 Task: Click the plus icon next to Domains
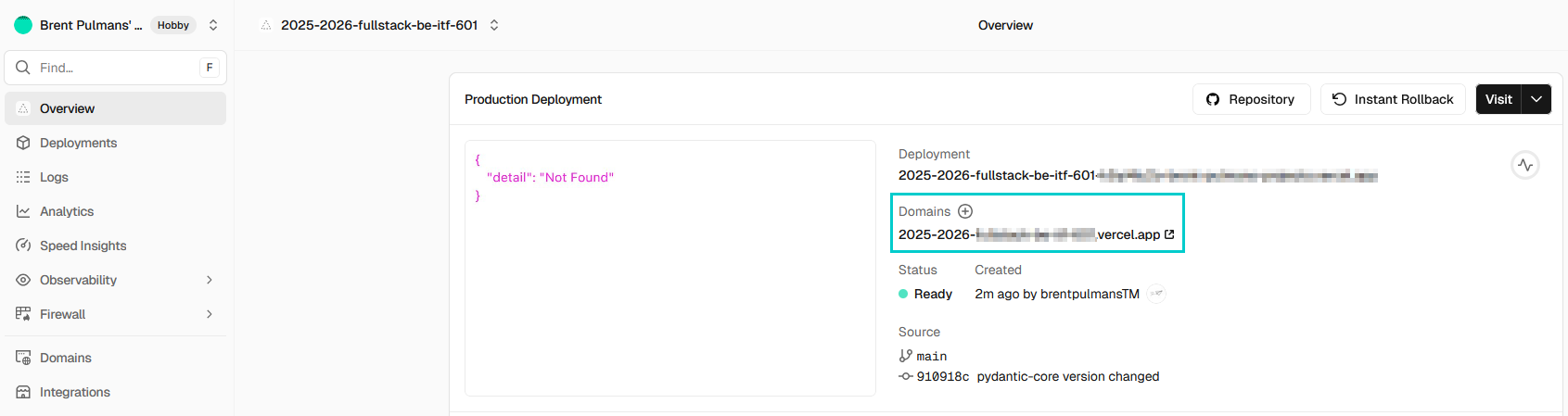click(x=965, y=211)
